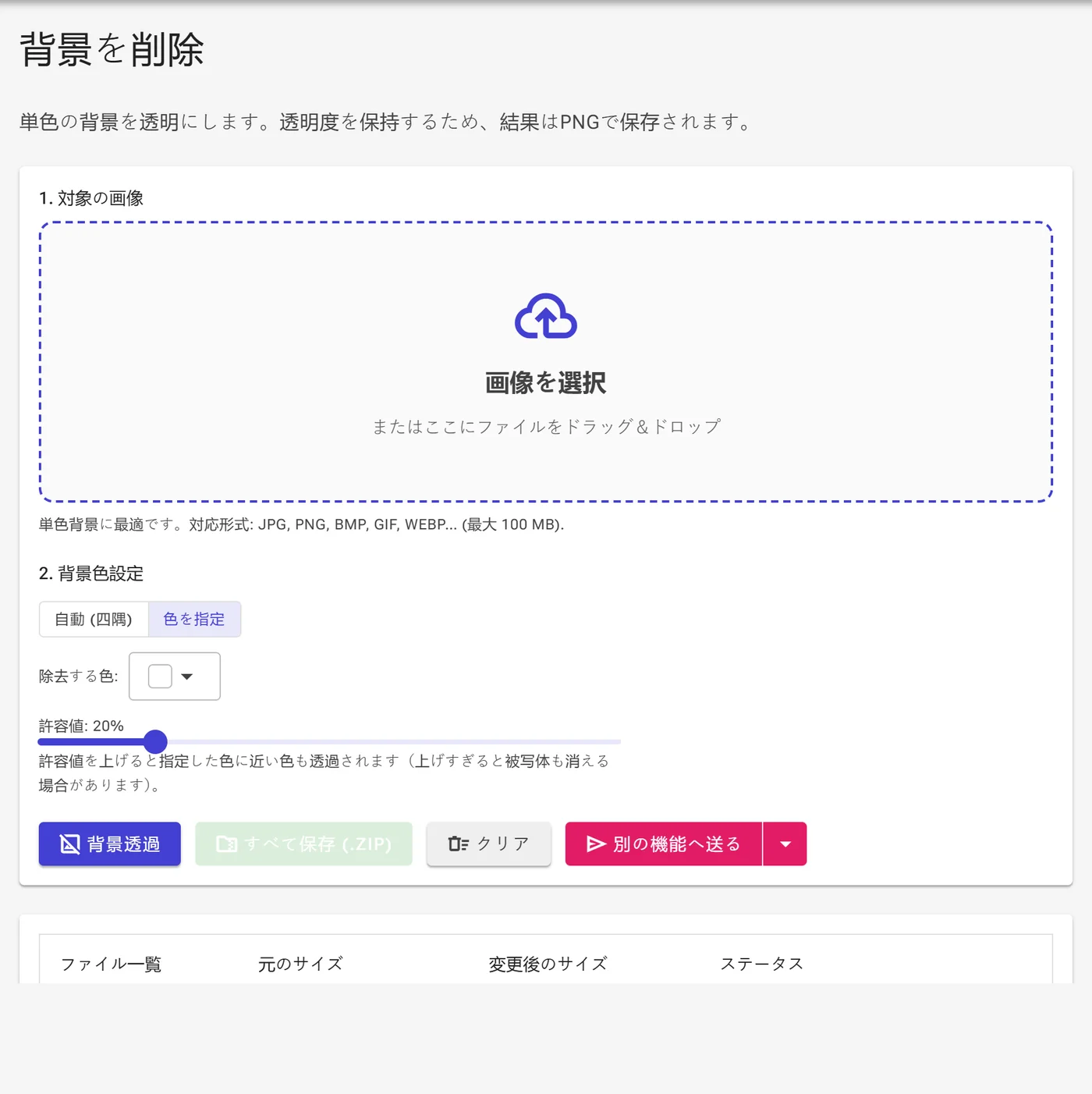1092x1094 pixels.
Task: Click the supported formats note under the dropzone
Action: point(301,524)
